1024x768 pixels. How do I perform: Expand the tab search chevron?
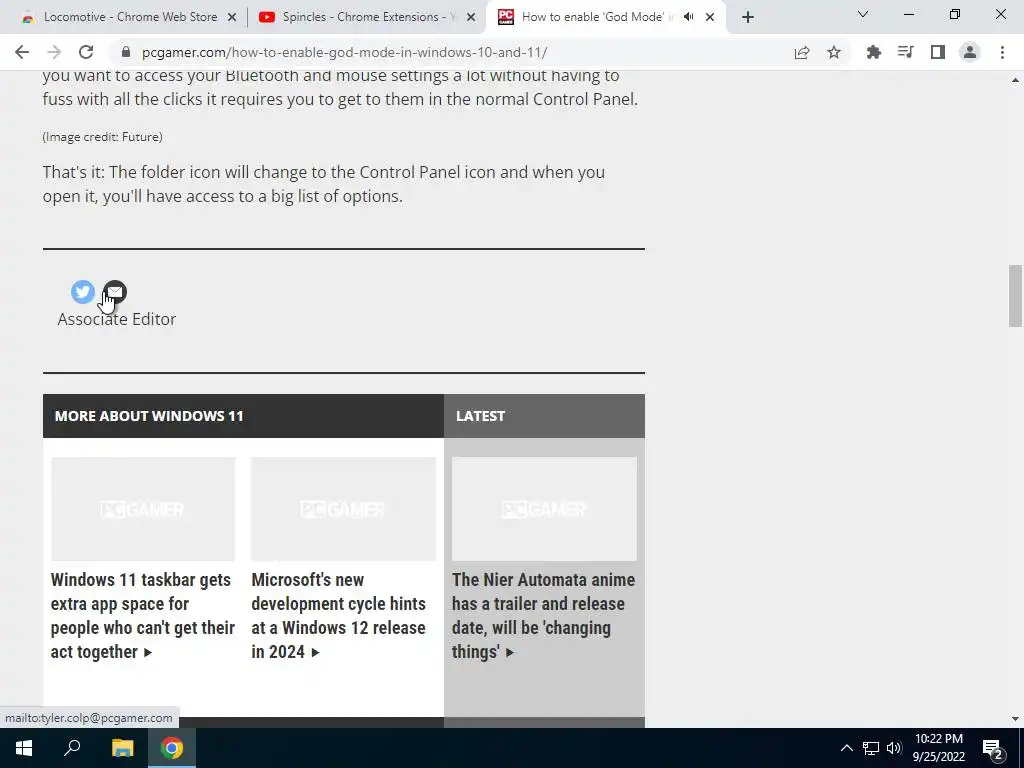point(863,14)
